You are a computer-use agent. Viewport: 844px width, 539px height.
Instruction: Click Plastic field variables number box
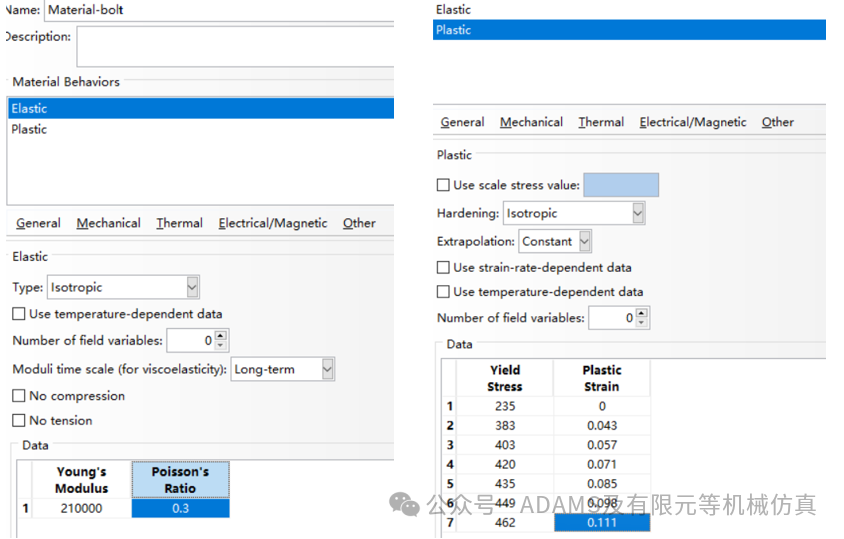(x=613, y=318)
